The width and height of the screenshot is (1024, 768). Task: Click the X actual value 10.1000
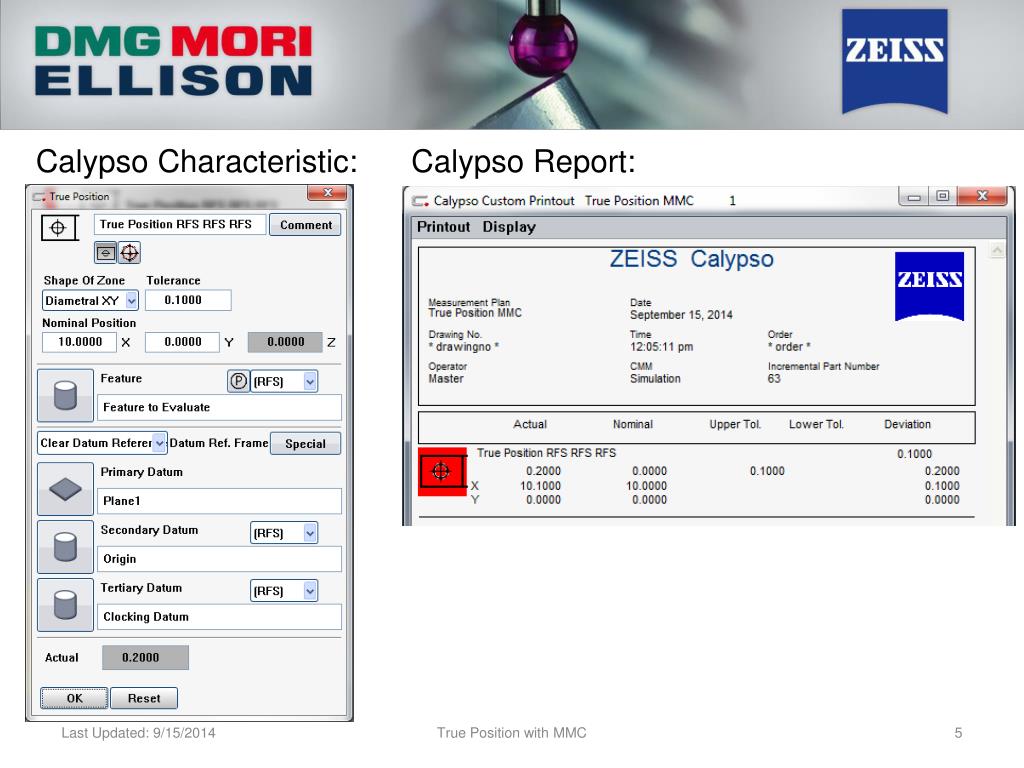540,486
